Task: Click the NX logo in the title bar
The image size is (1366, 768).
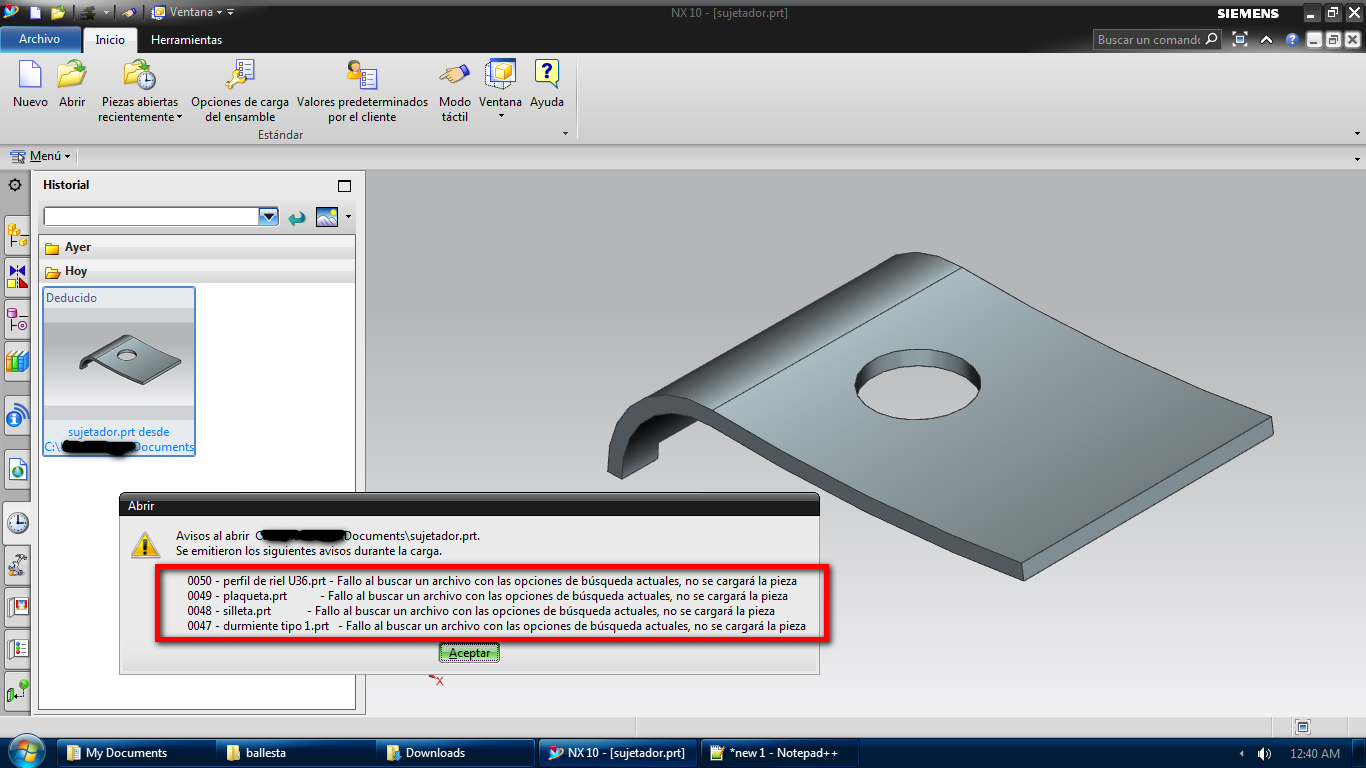Action: point(10,12)
